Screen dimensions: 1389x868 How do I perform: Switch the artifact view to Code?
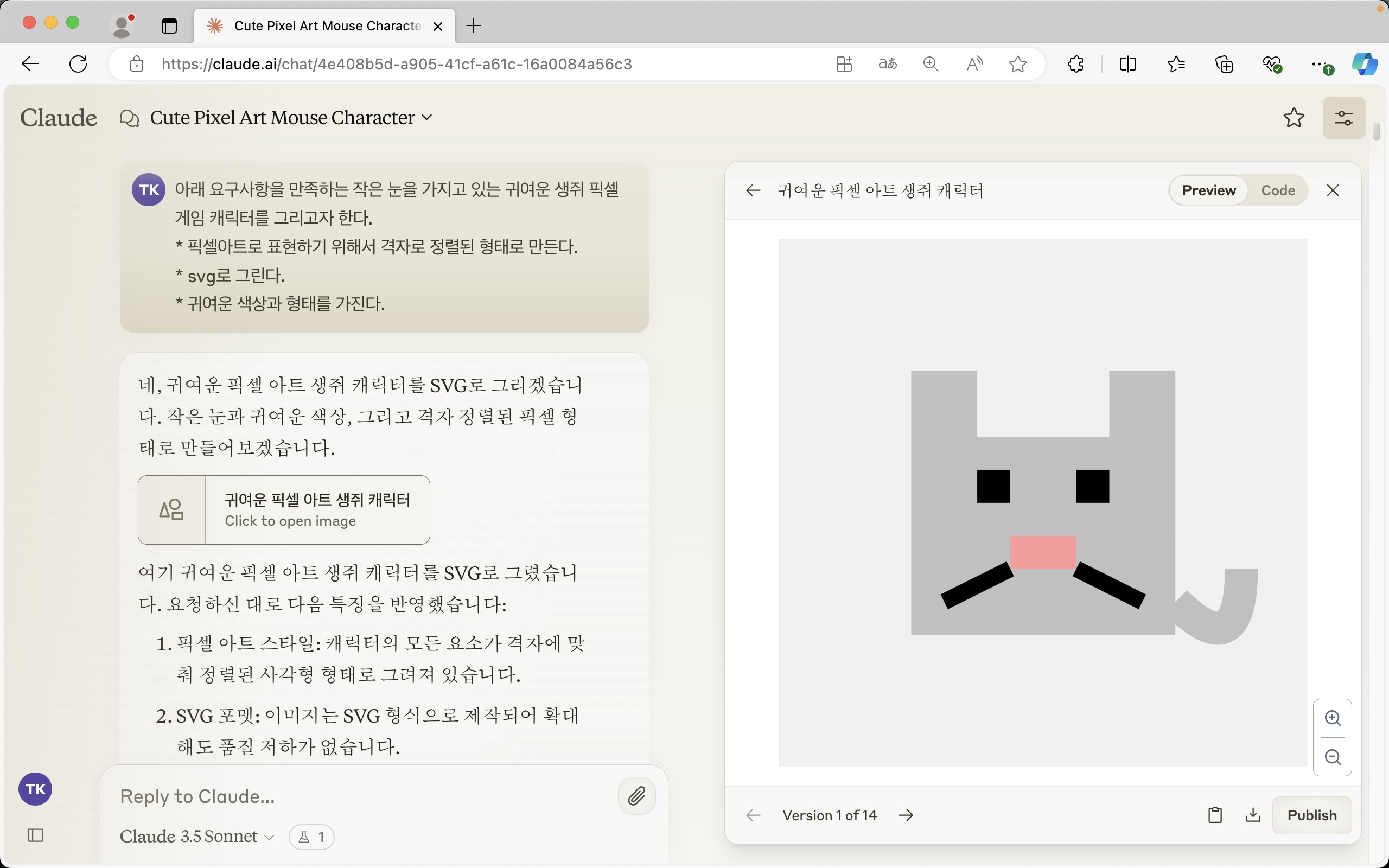tap(1278, 190)
